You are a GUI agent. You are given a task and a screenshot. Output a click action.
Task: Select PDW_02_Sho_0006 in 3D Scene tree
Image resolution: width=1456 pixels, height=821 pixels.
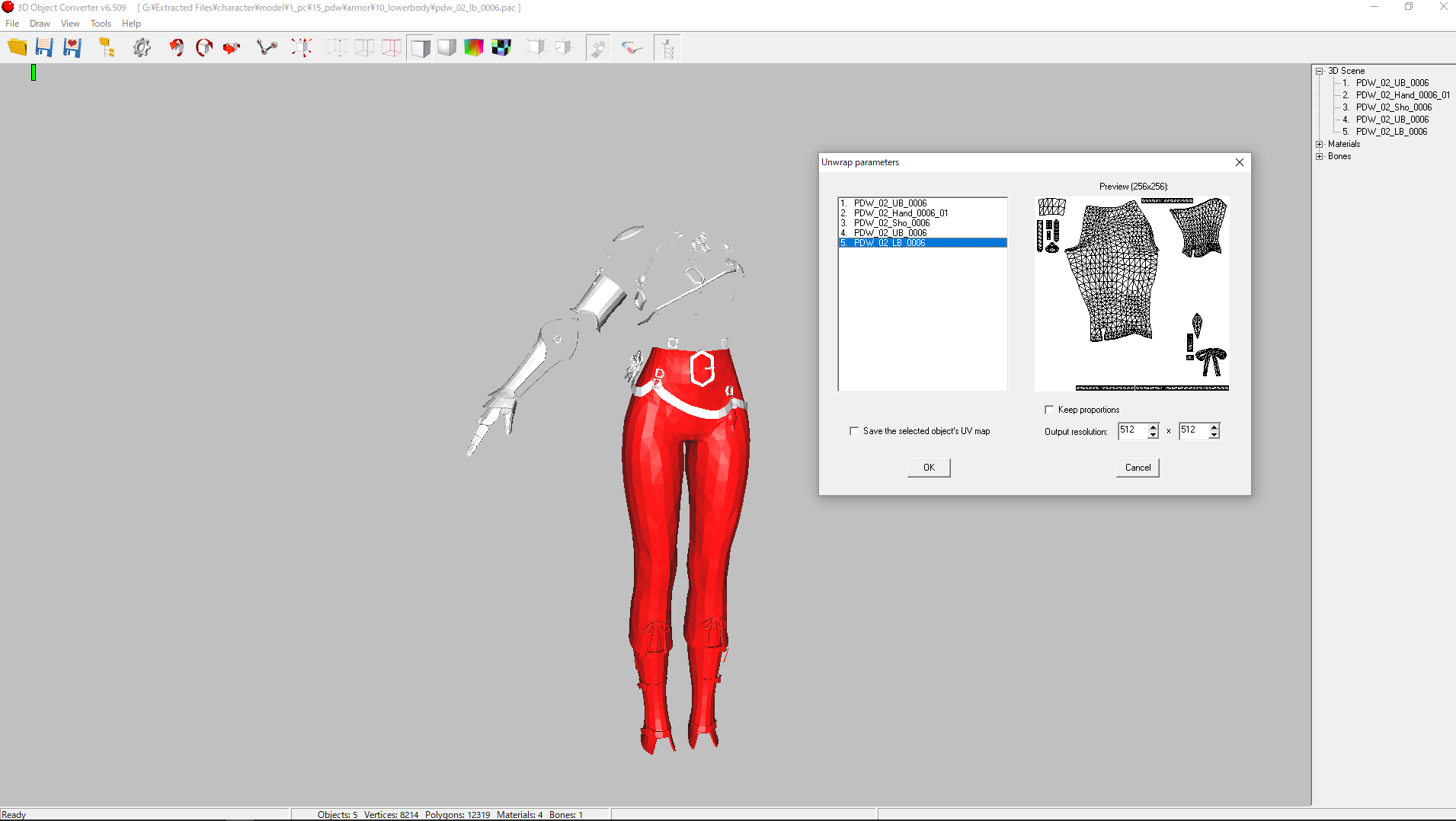1394,107
